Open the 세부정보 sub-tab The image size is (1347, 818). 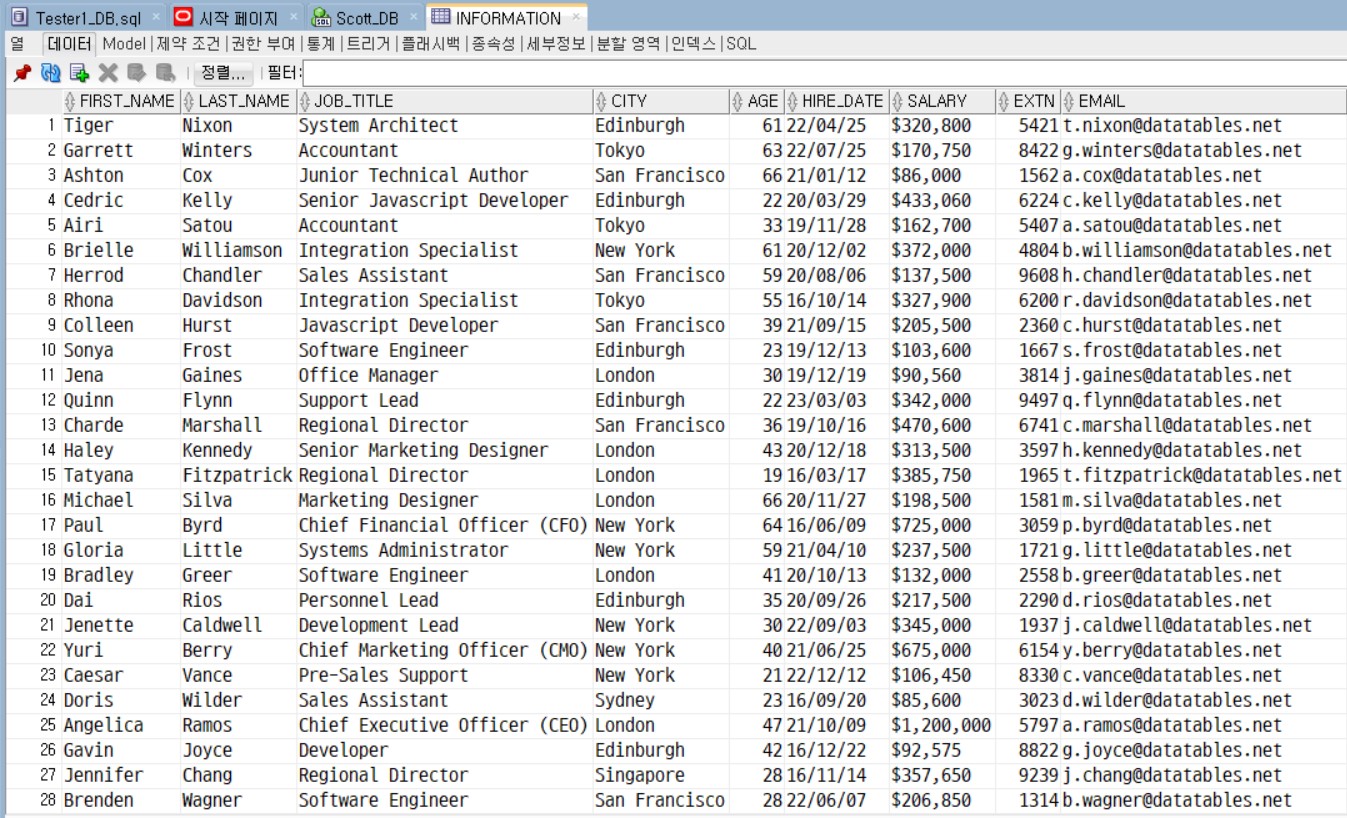point(556,44)
